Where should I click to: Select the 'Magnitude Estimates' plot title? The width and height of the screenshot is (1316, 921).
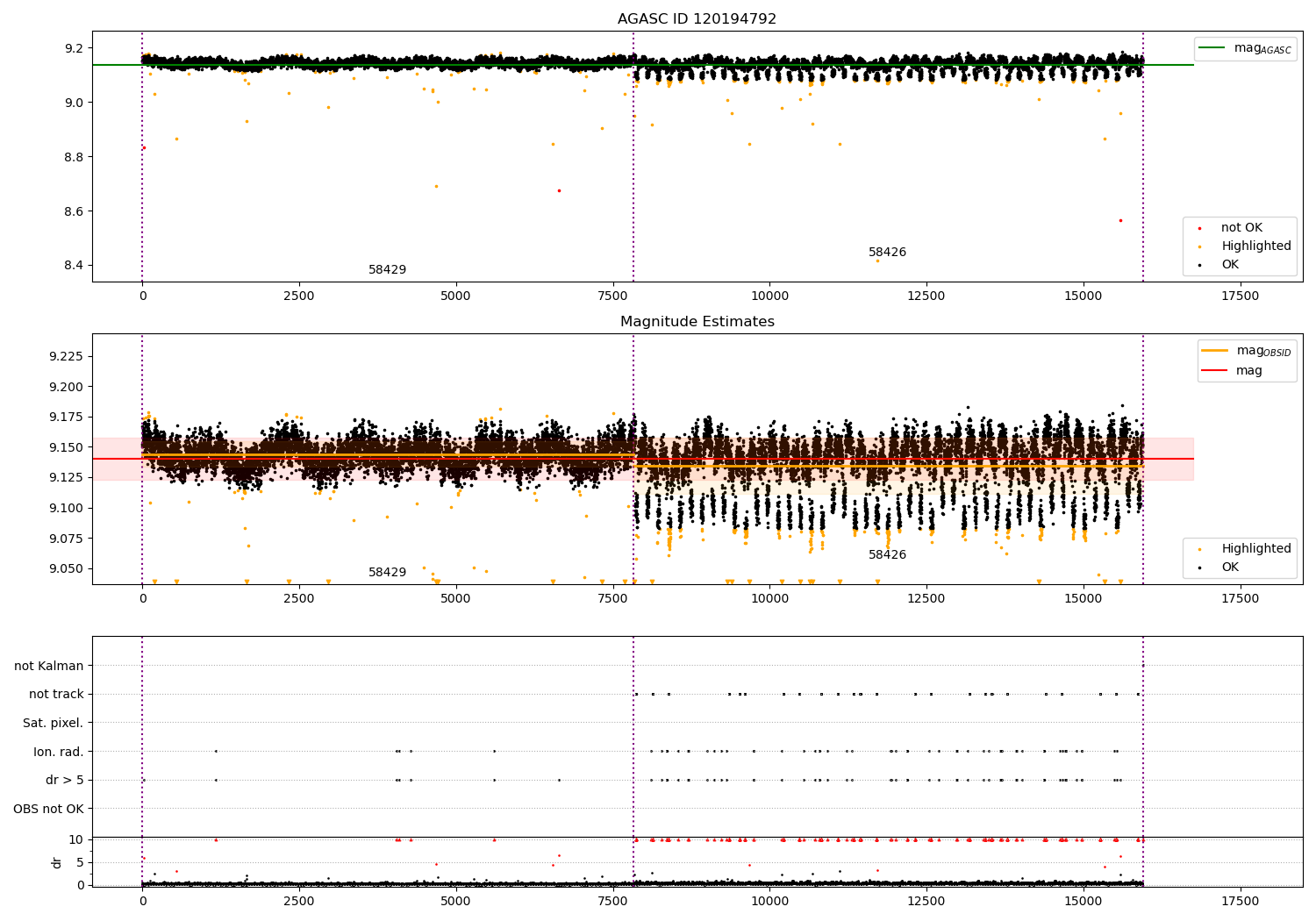coord(697,322)
